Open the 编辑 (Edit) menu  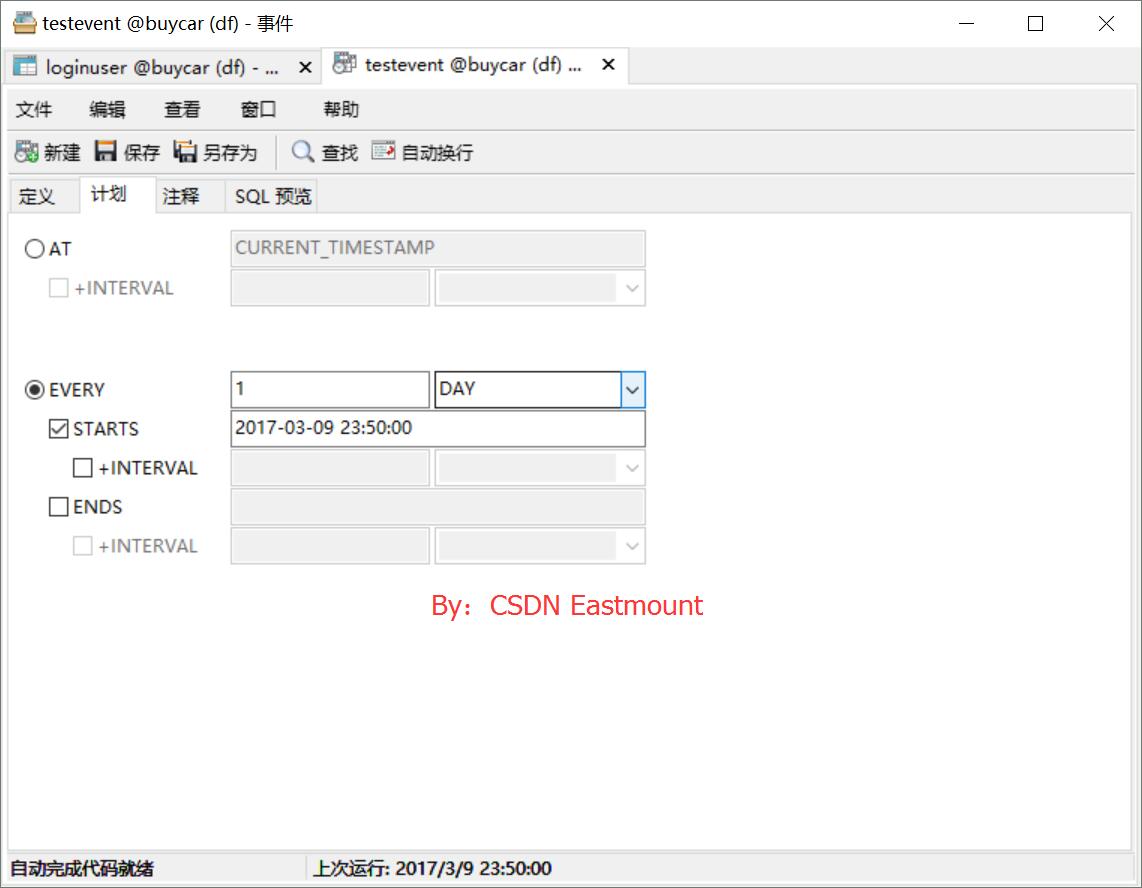click(108, 109)
